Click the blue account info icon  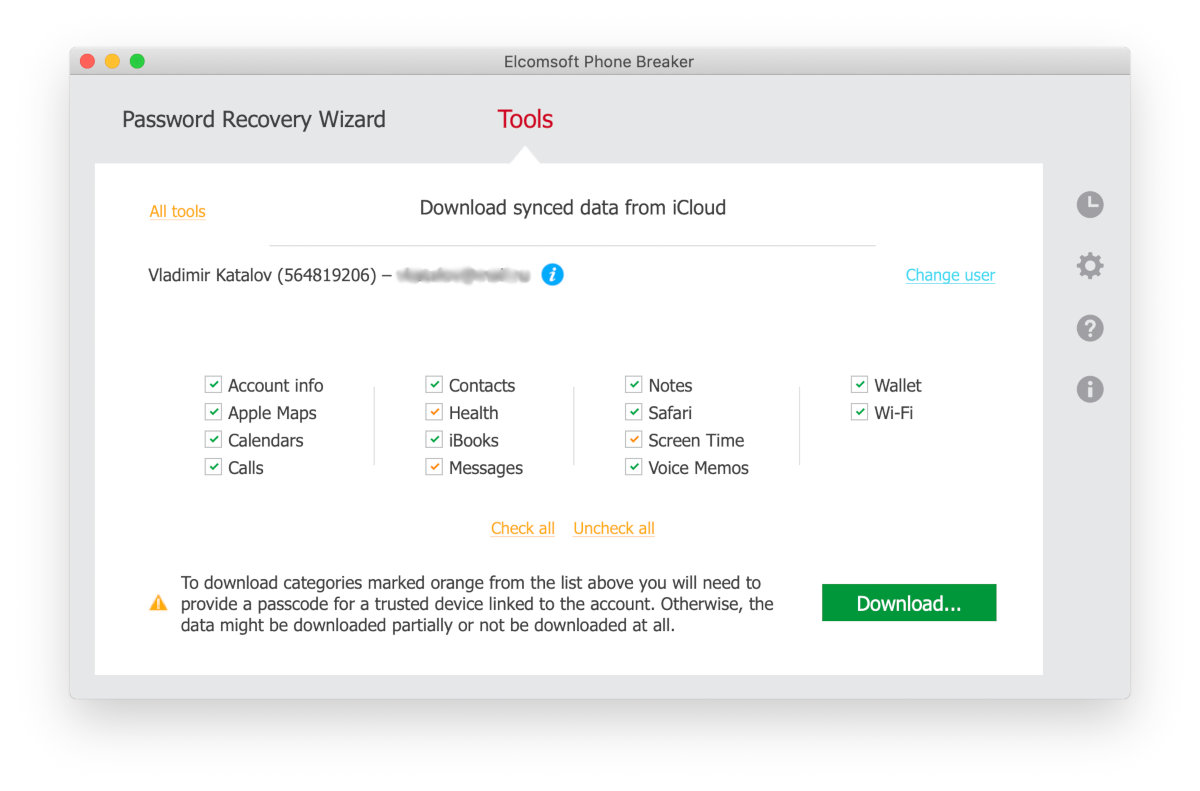click(x=552, y=274)
